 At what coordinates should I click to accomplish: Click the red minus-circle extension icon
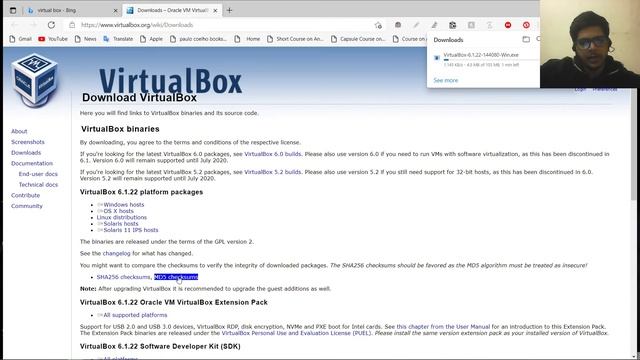point(508,25)
